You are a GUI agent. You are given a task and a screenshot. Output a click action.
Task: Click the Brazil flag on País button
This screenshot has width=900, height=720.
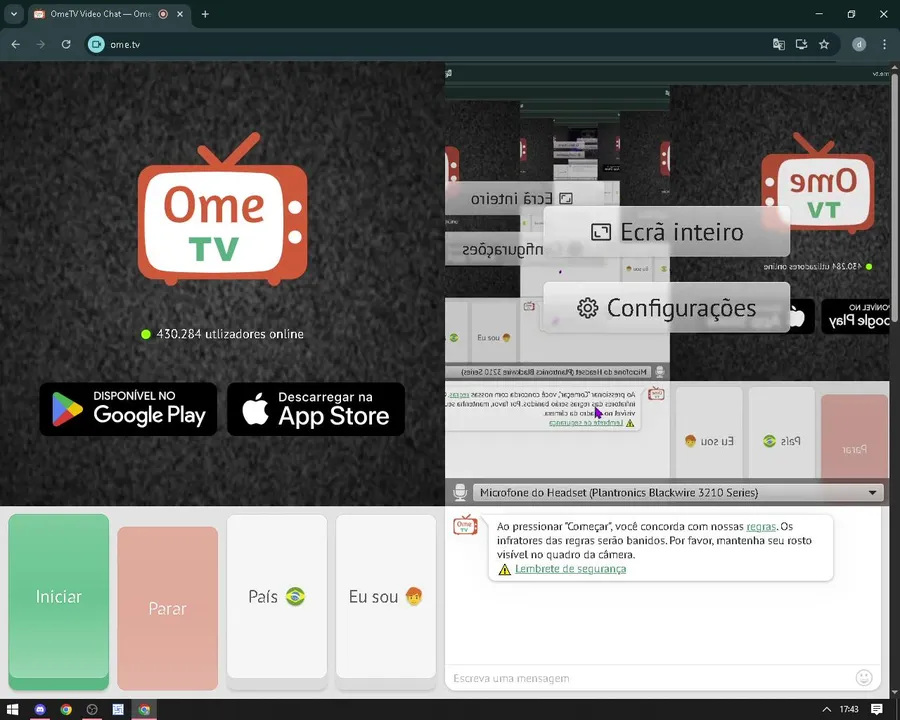click(x=296, y=597)
